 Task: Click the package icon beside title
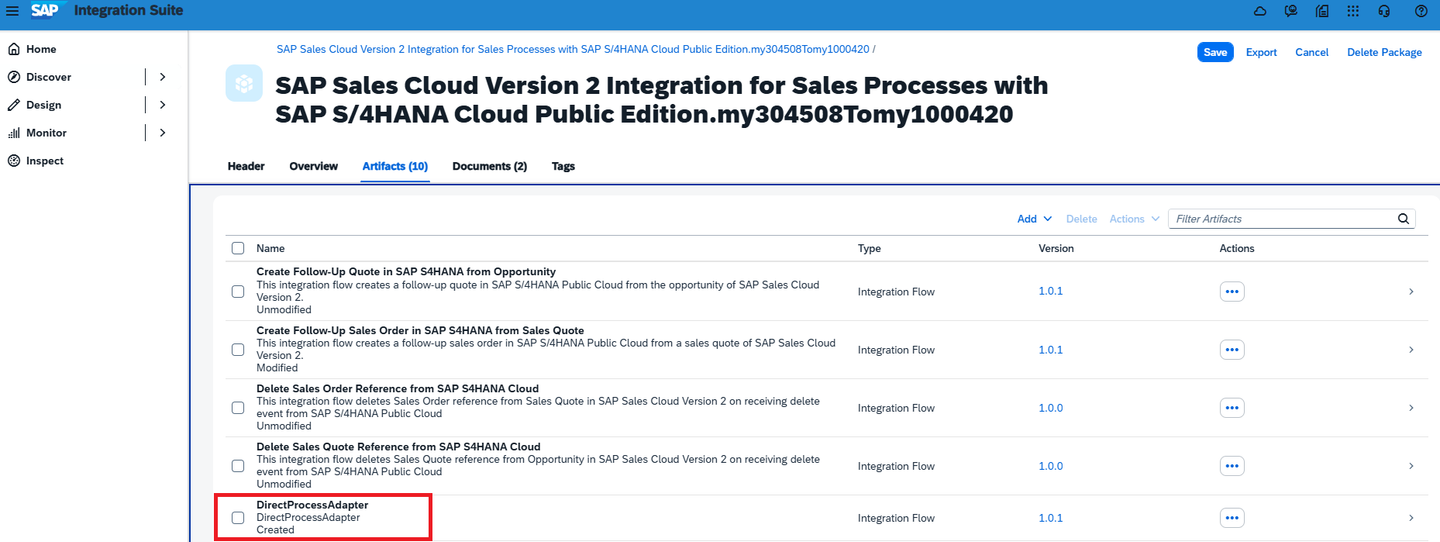click(x=244, y=84)
